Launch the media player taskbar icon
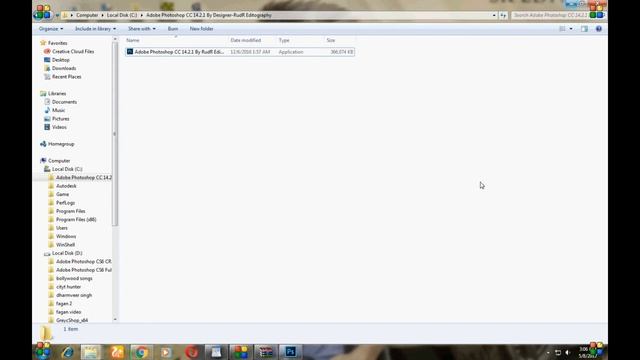The image size is (640, 360). (x=166, y=352)
